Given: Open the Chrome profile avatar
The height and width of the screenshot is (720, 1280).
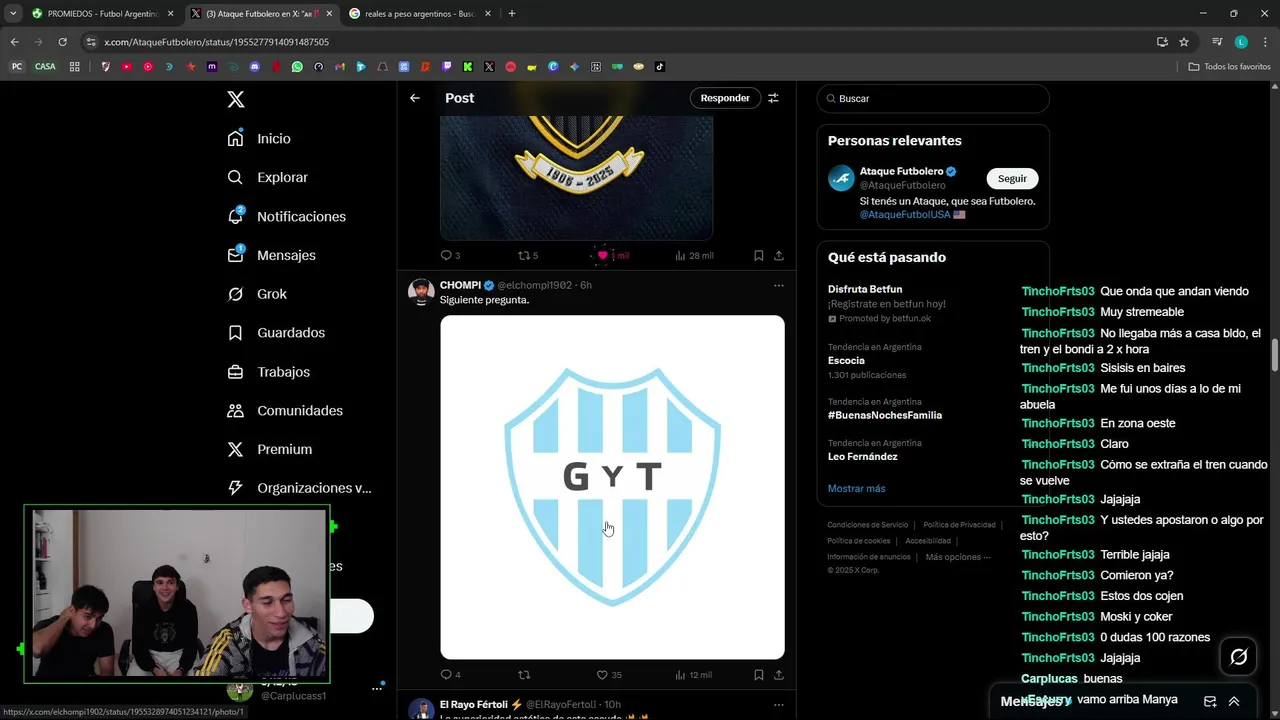Looking at the screenshot, I should (x=1241, y=42).
